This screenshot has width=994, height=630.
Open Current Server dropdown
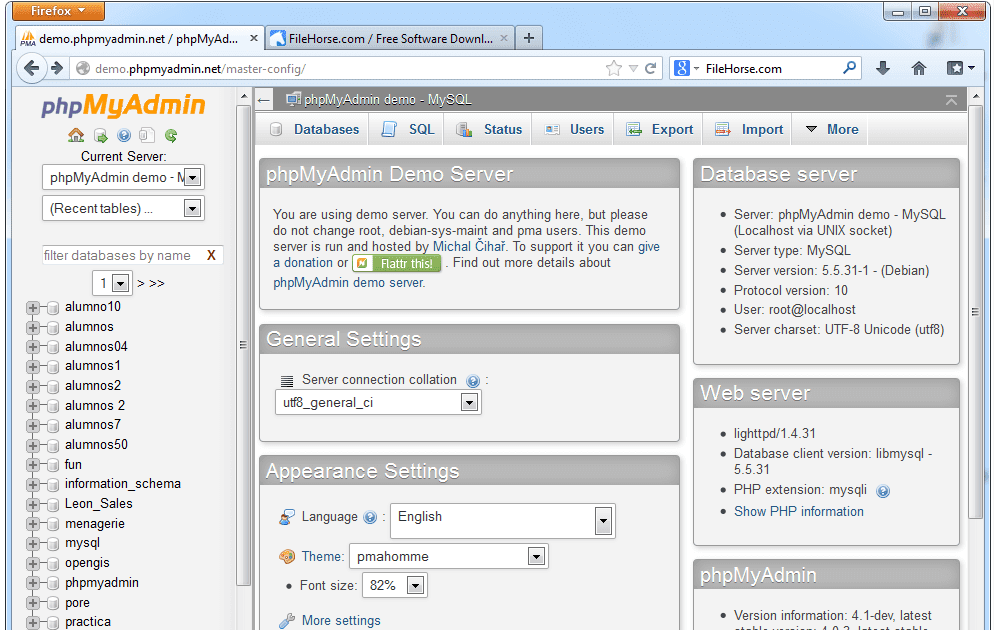(124, 177)
